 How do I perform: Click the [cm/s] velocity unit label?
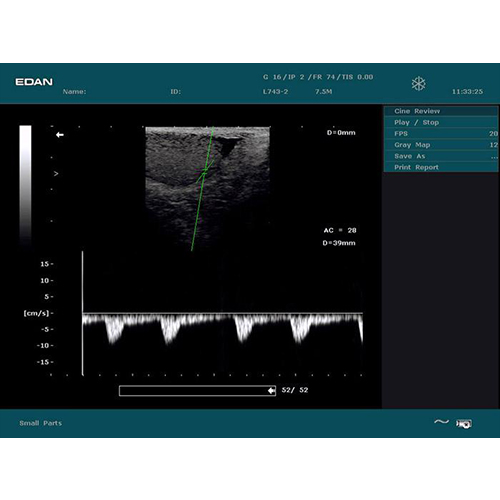tap(36, 313)
